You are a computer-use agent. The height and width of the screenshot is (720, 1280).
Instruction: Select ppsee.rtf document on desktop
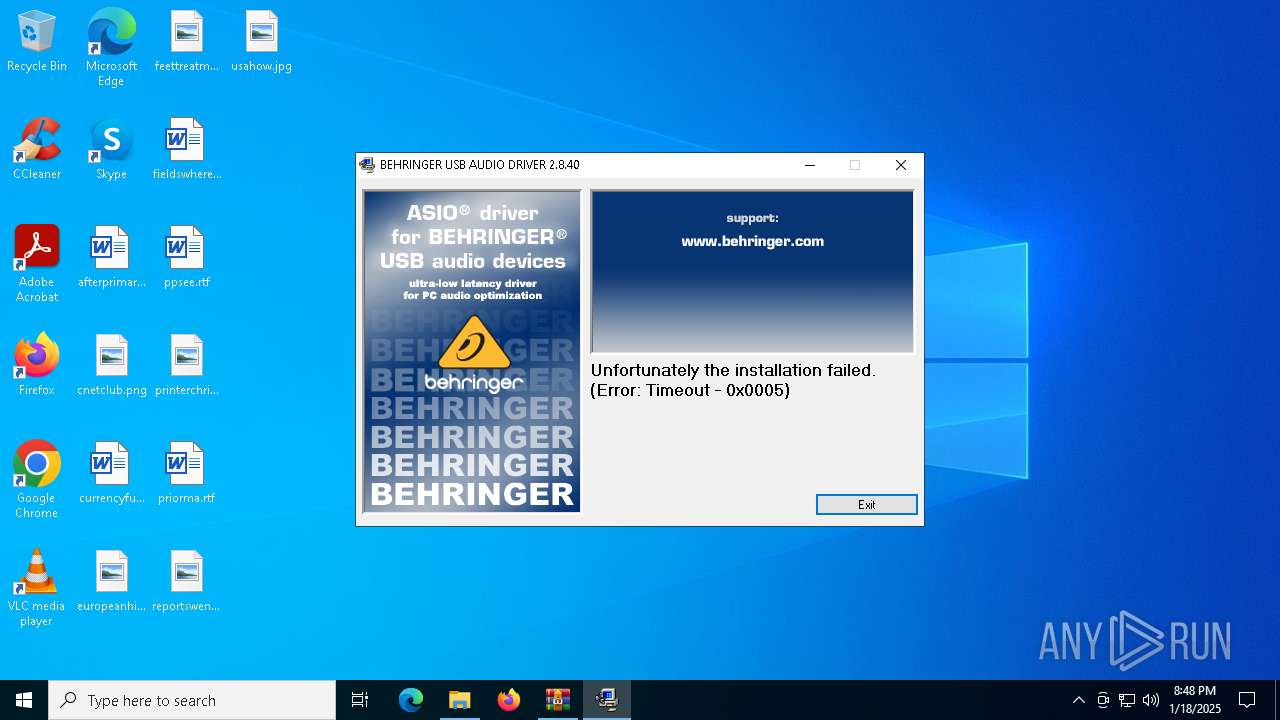click(186, 258)
